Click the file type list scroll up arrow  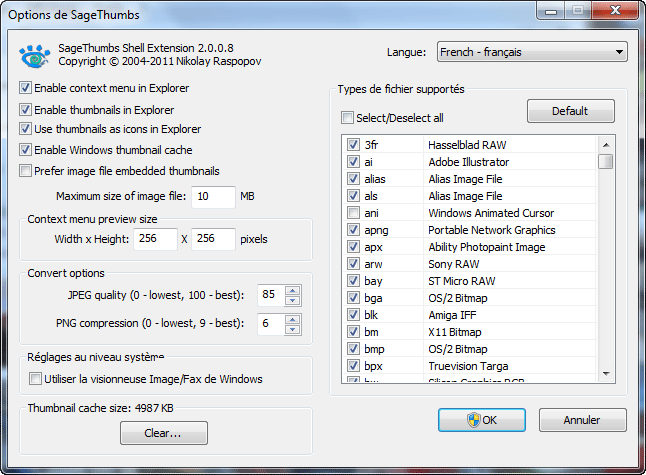[x=606, y=145]
